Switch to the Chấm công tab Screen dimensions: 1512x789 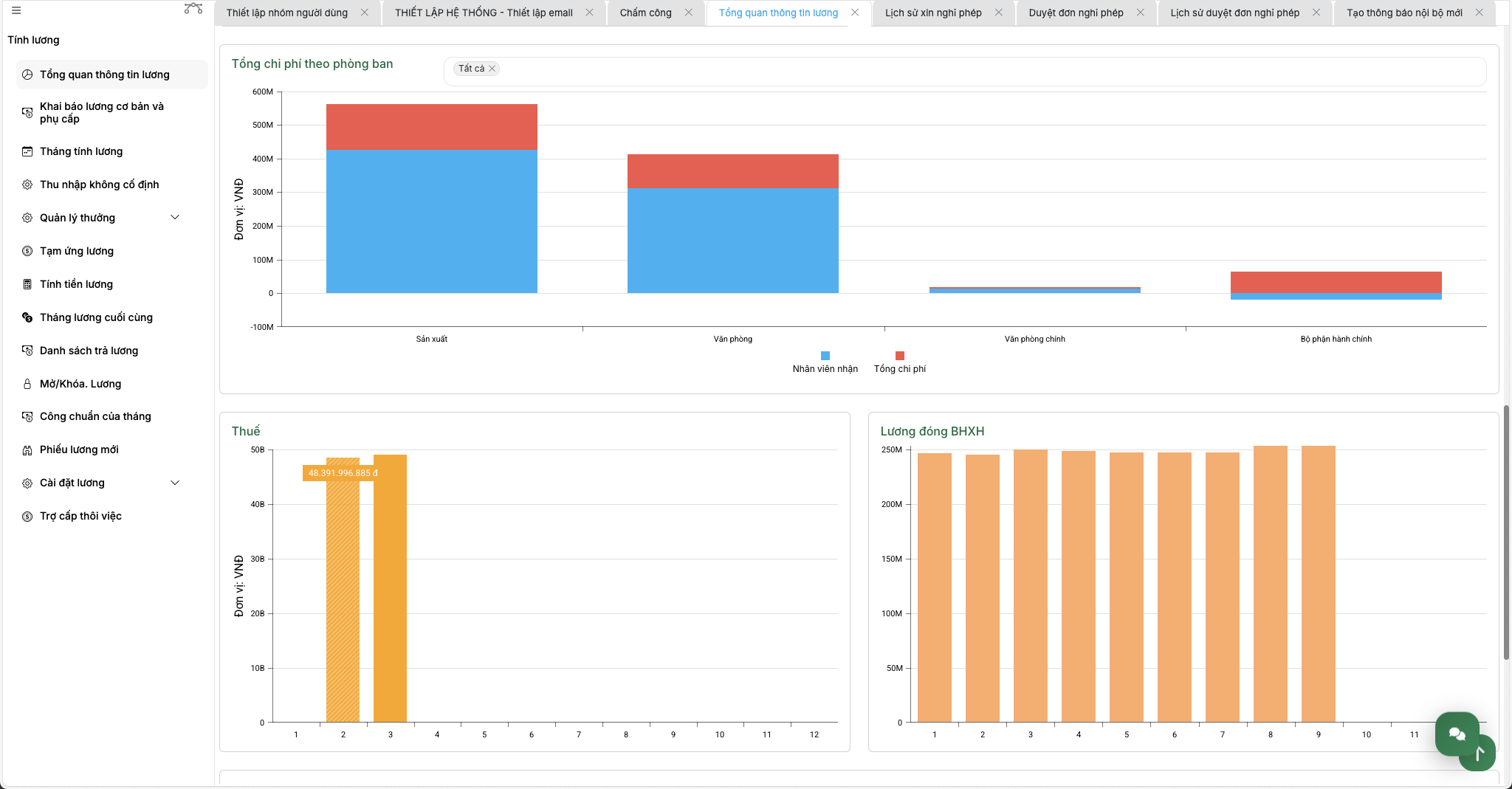pyautogui.click(x=645, y=13)
